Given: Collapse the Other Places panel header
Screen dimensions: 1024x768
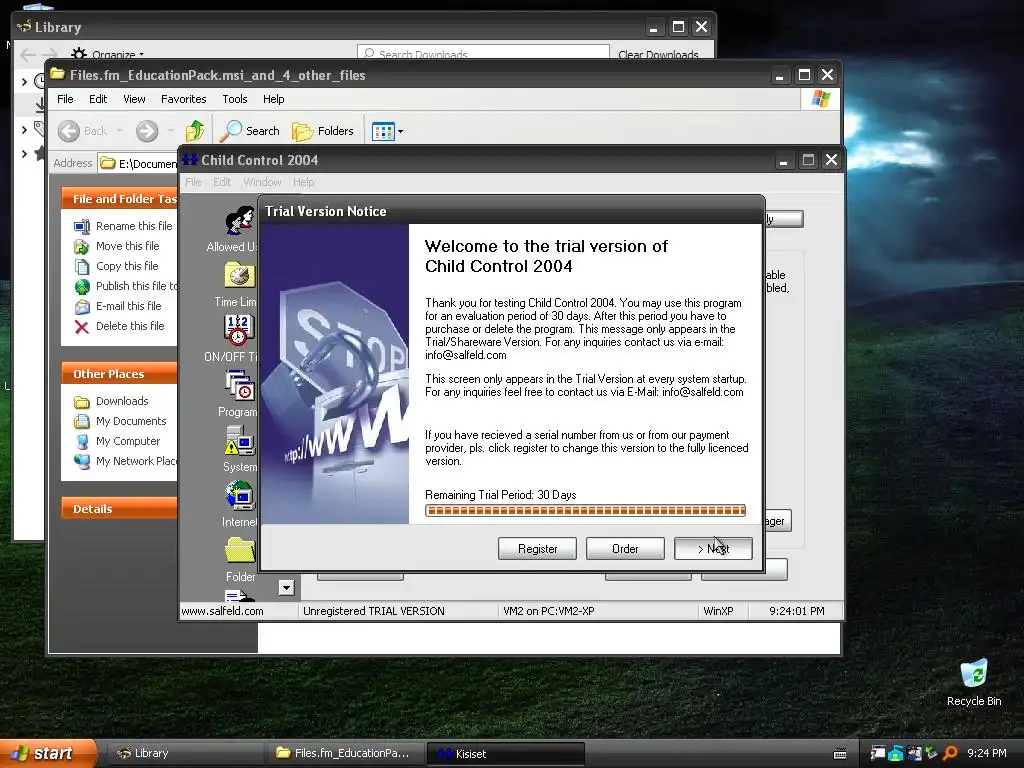Looking at the screenshot, I should (x=120, y=374).
